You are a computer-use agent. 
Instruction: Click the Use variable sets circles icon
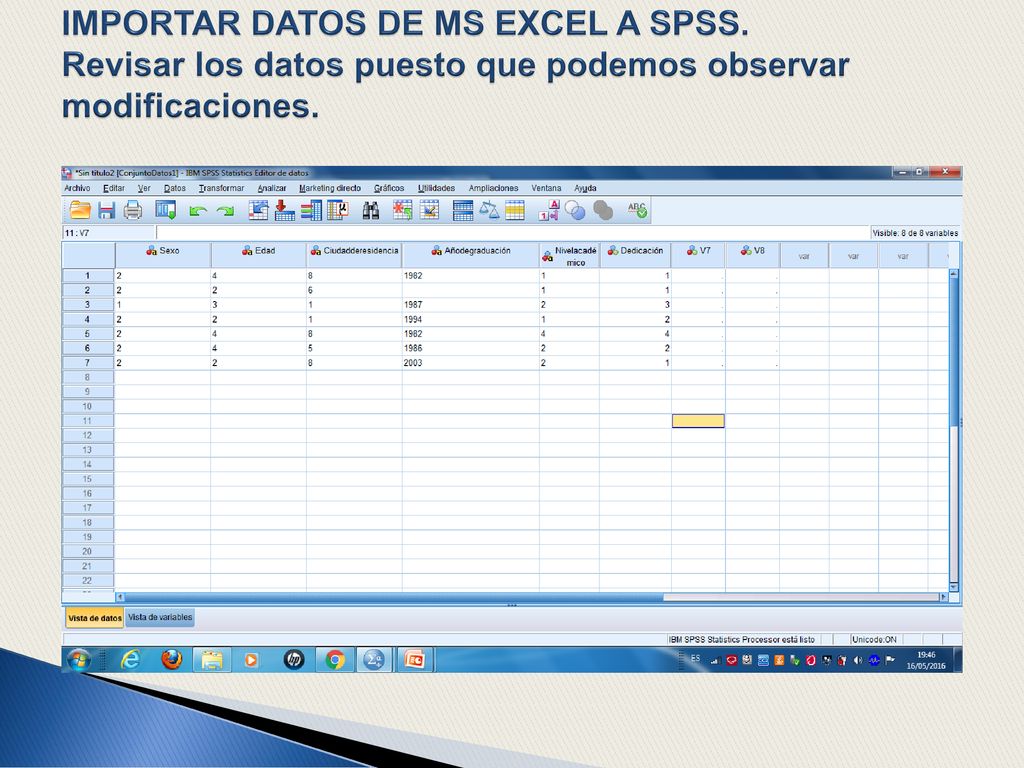pyautogui.click(x=575, y=210)
